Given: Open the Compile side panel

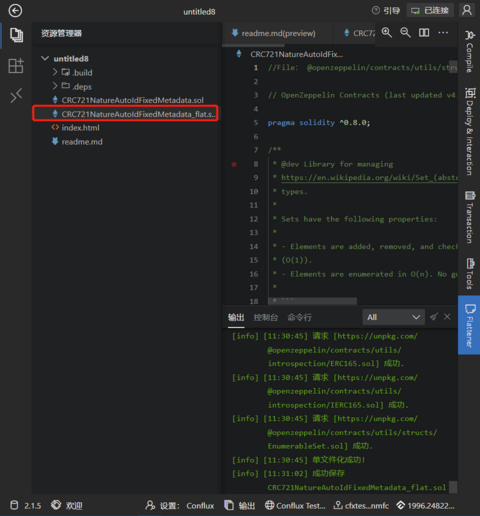Looking at the screenshot, I should pyautogui.click(x=469, y=51).
